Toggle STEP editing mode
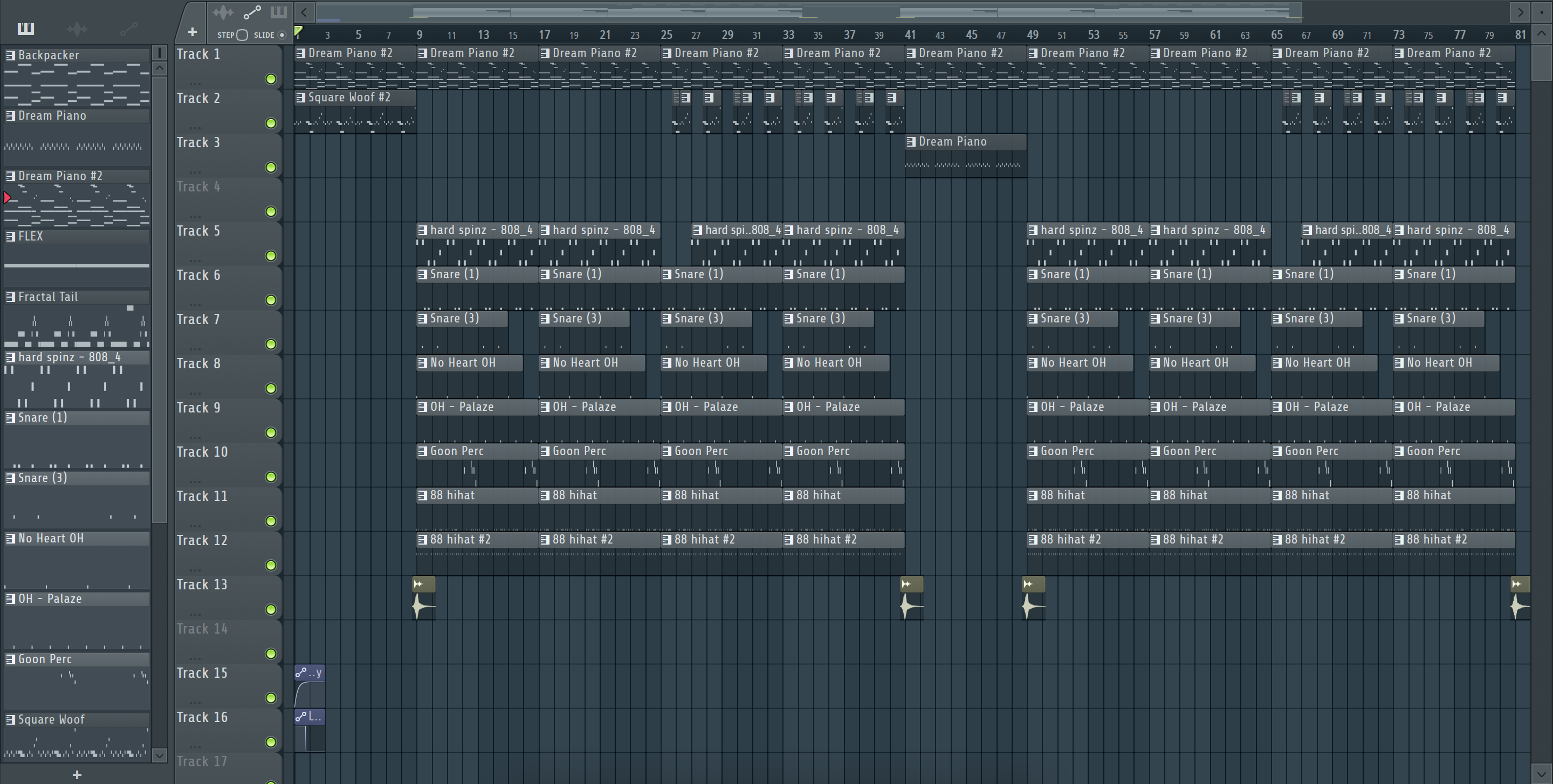The width and height of the screenshot is (1553, 784). pyautogui.click(x=242, y=35)
